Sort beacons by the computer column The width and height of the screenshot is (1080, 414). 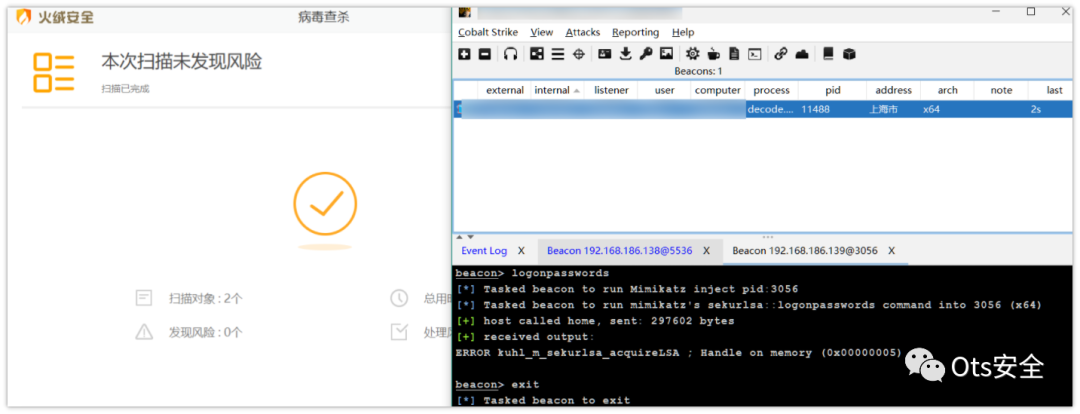(718, 90)
